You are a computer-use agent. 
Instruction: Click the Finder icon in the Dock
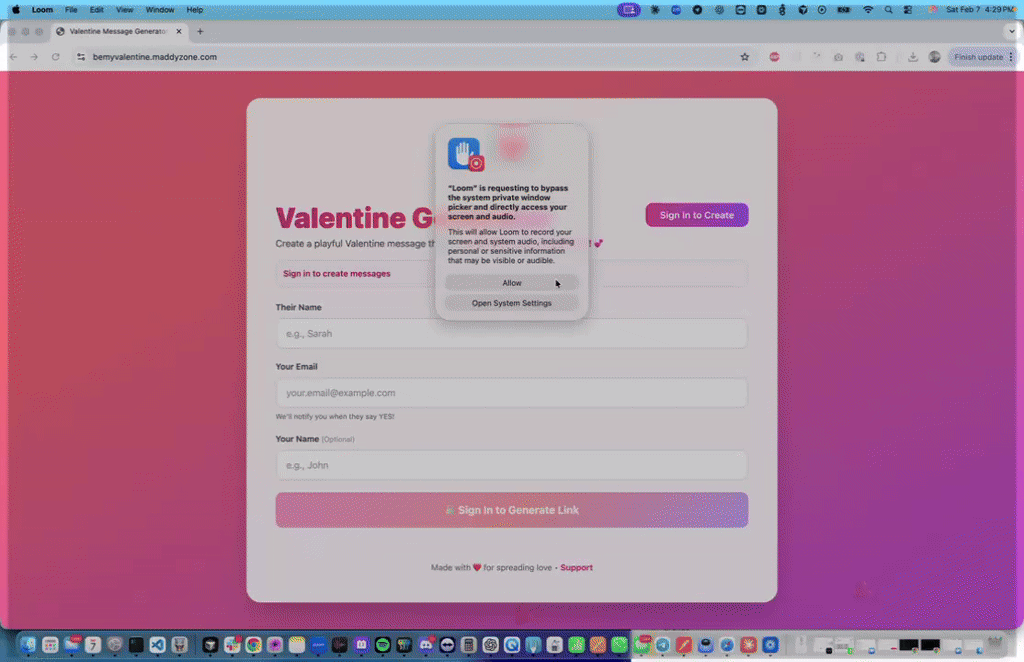26,645
